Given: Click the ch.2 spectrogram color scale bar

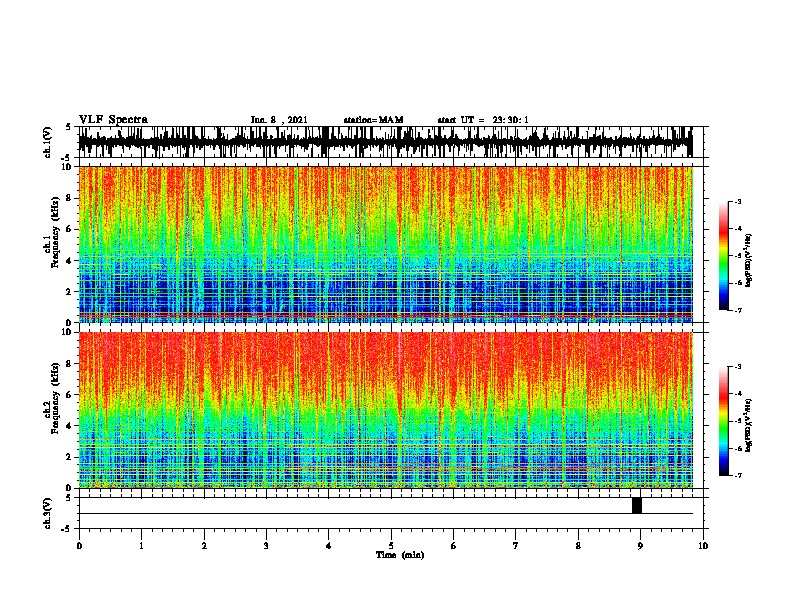Looking at the screenshot, I should [723, 421].
